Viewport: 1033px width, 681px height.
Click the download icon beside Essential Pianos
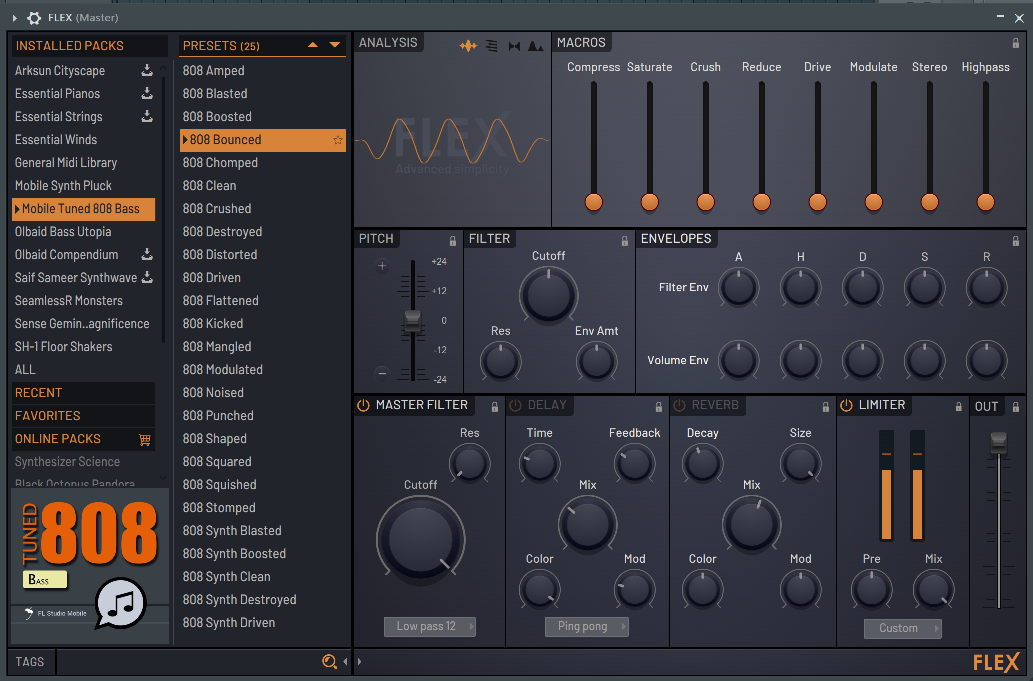[x=148, y=93]
